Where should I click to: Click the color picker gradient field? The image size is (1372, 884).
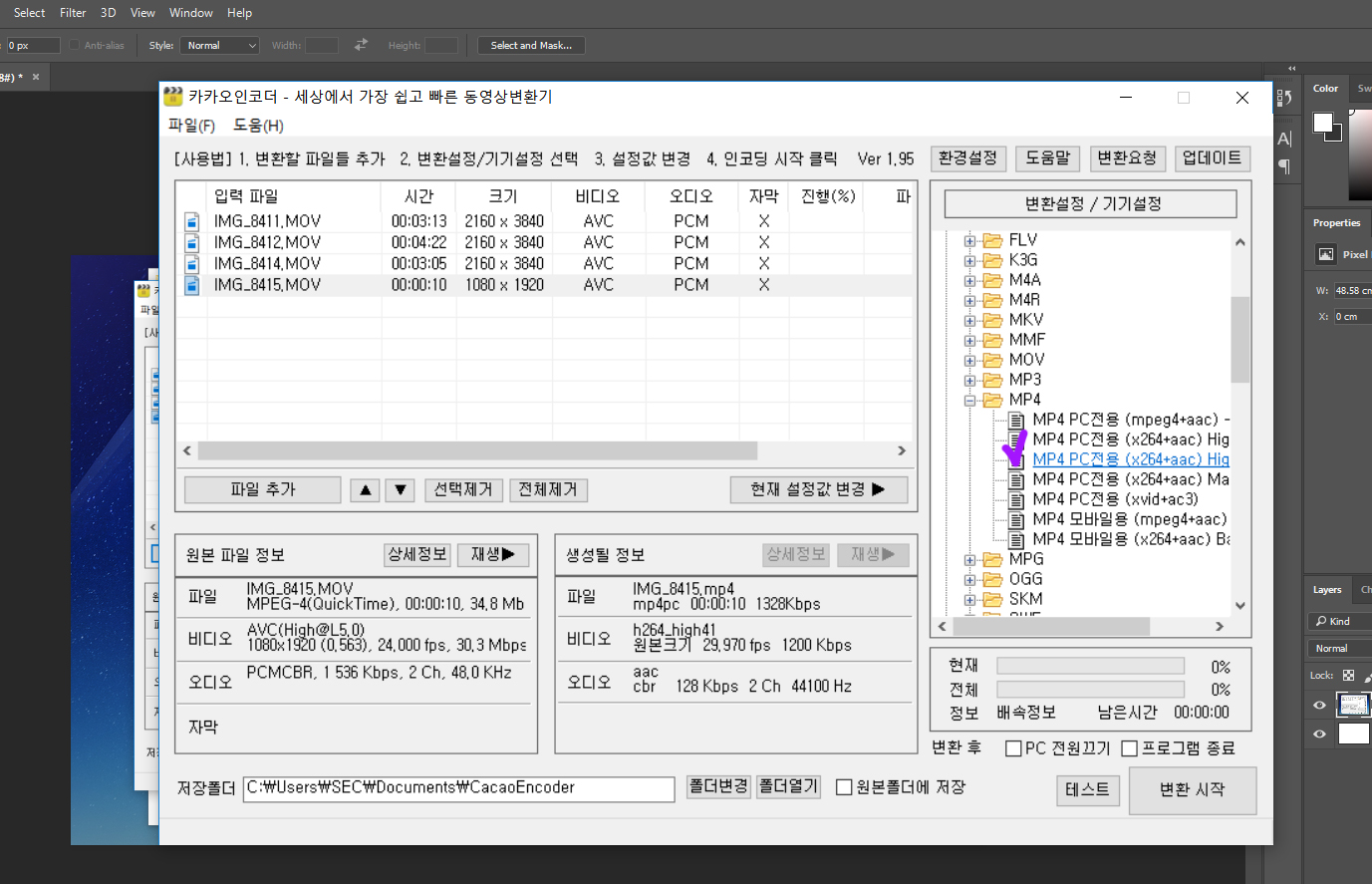[x=1360, y=154]
